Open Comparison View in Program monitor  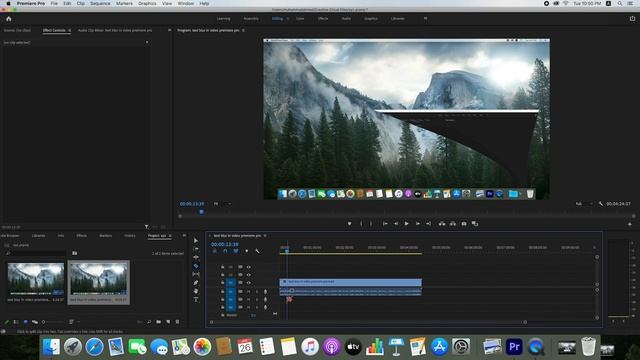(x=475, y=224)
